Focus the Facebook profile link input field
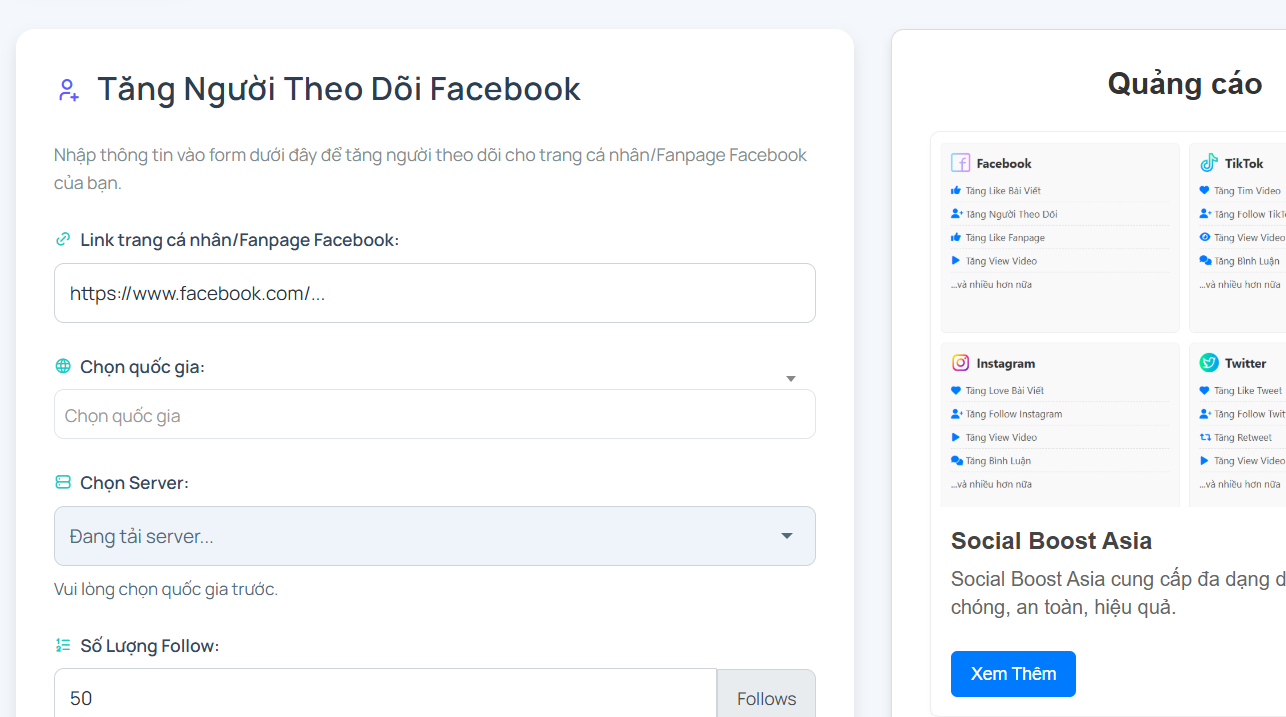Viewport: 1286px width, 717px height. tap(435, 293)
